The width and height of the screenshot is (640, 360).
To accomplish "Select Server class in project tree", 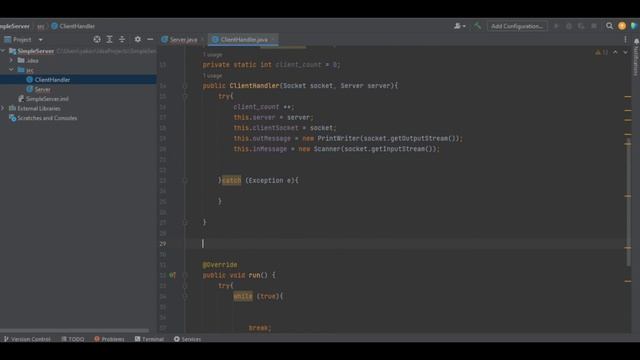I will coord(42,89).
